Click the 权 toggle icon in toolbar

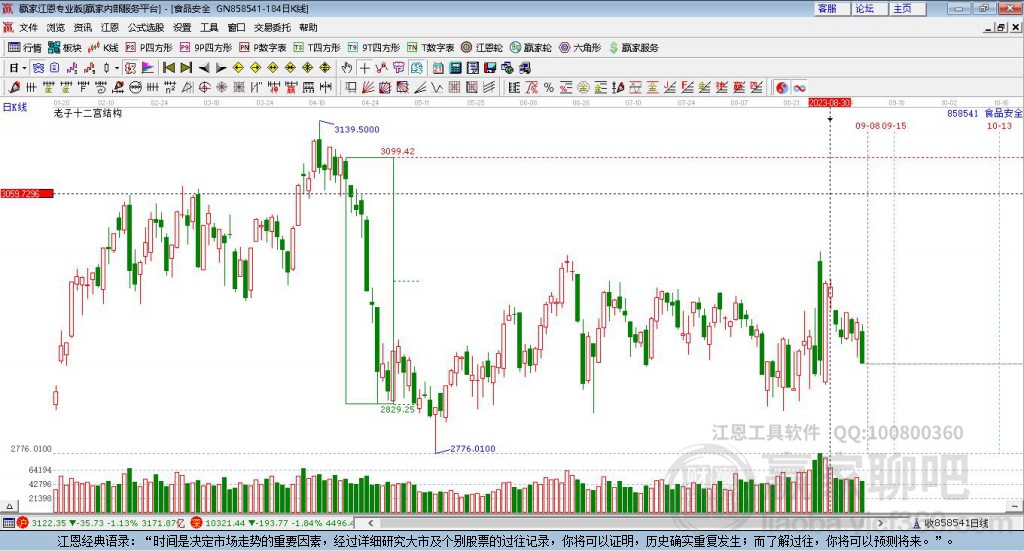point(131,68)
